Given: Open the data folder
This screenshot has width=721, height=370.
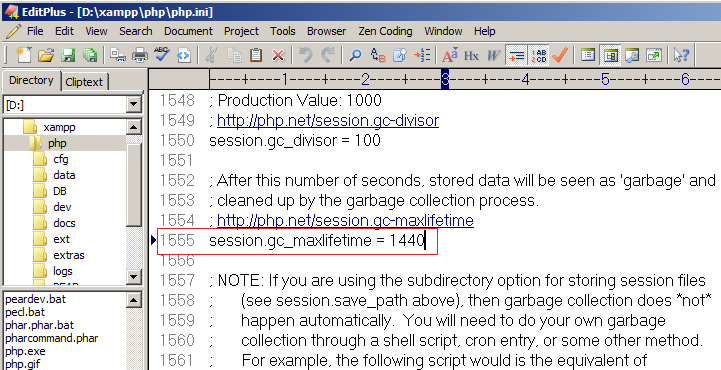Looking at the screenshot, I should 64,175.
